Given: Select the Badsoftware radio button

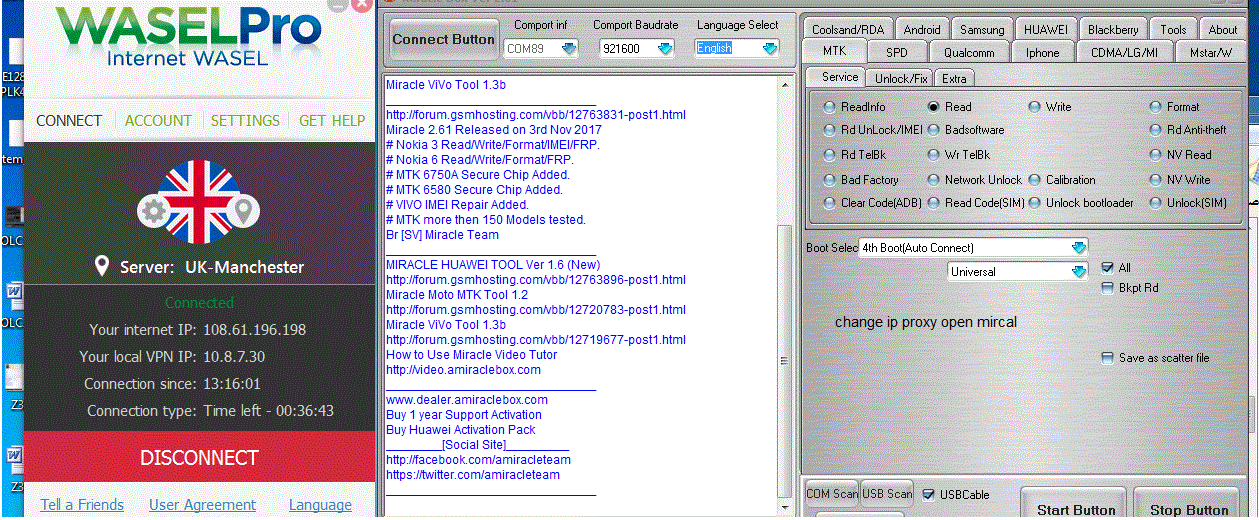Looking at the screenshot, I should pyautogui.click(x=934, y=130).
